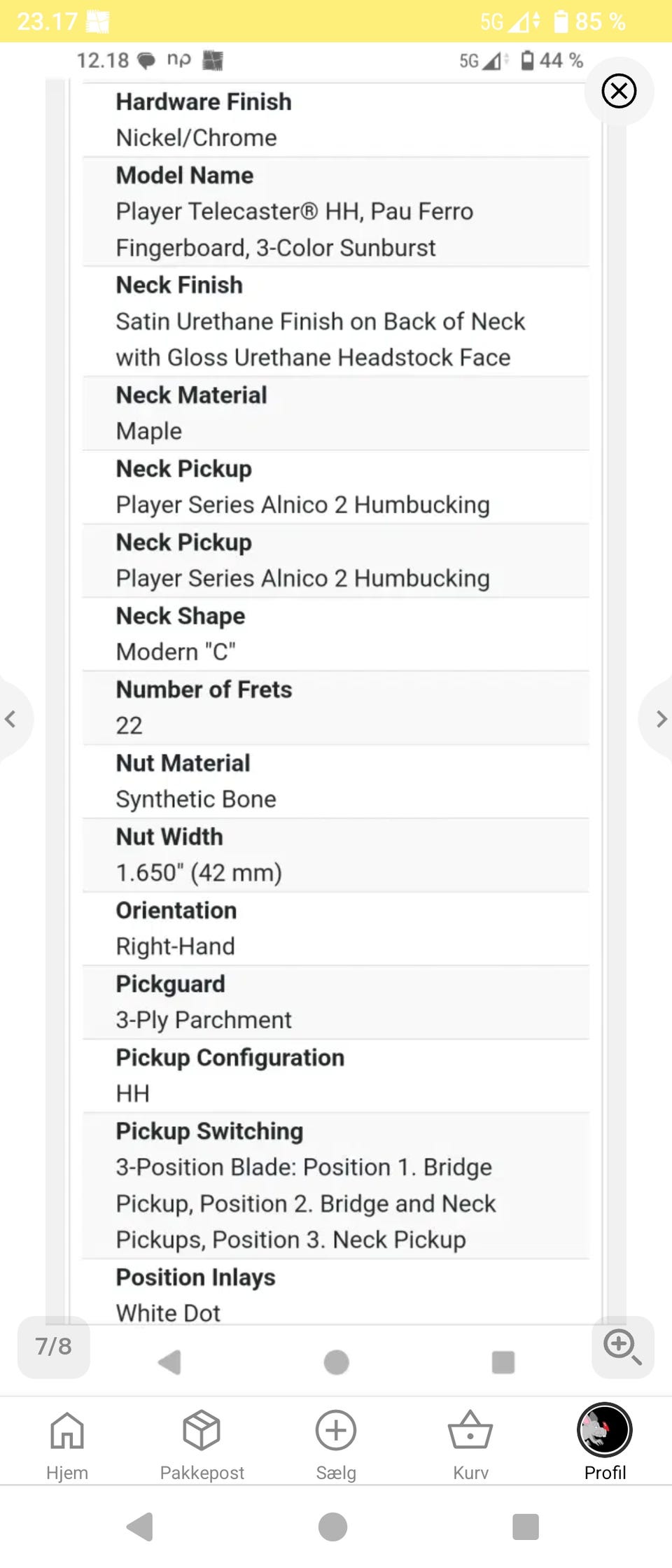Tap the Hardware Finish row
Screen dimensions: 672x1568
336,120
